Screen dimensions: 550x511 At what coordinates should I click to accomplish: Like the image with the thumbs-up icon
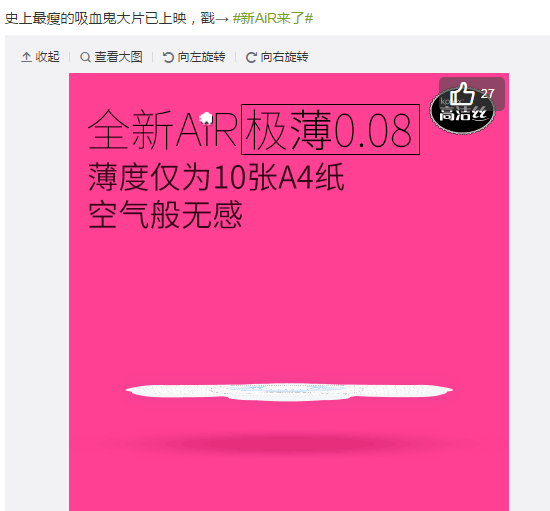pyautogui.click(x=462, y=94)
